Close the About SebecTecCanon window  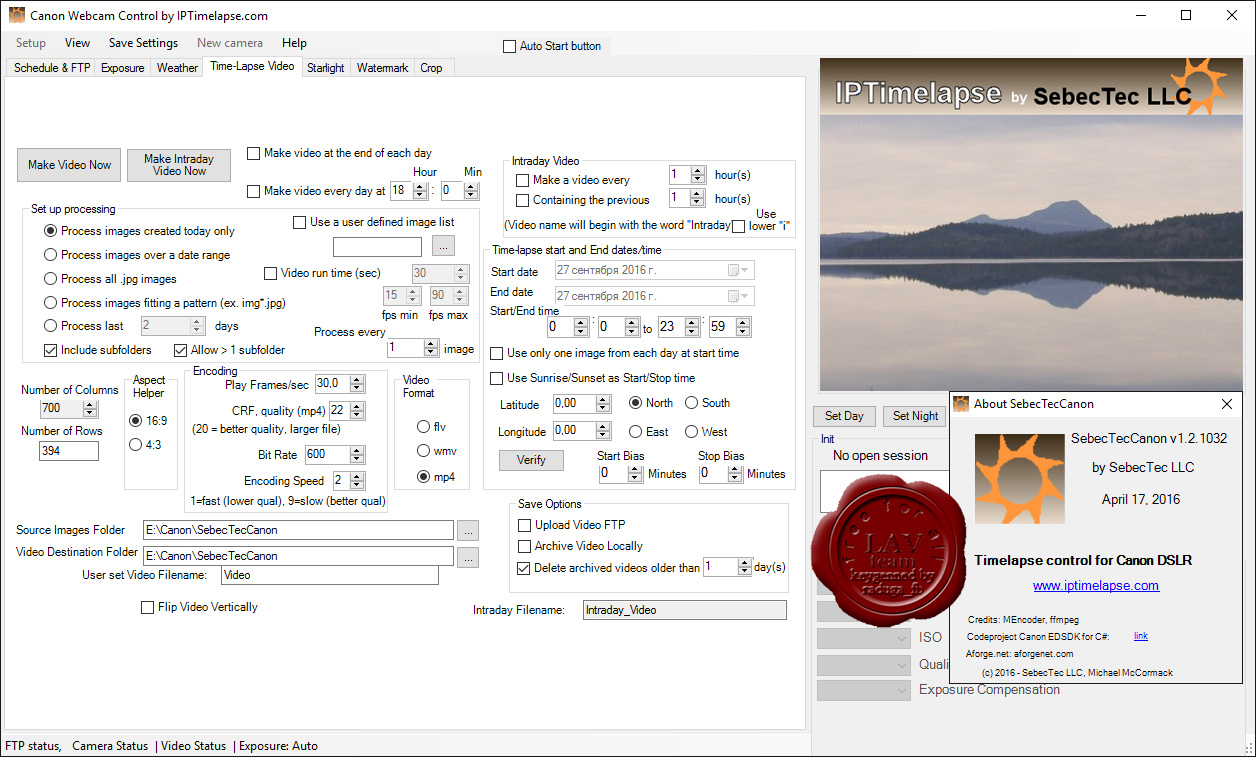(x=1227, y=404)
